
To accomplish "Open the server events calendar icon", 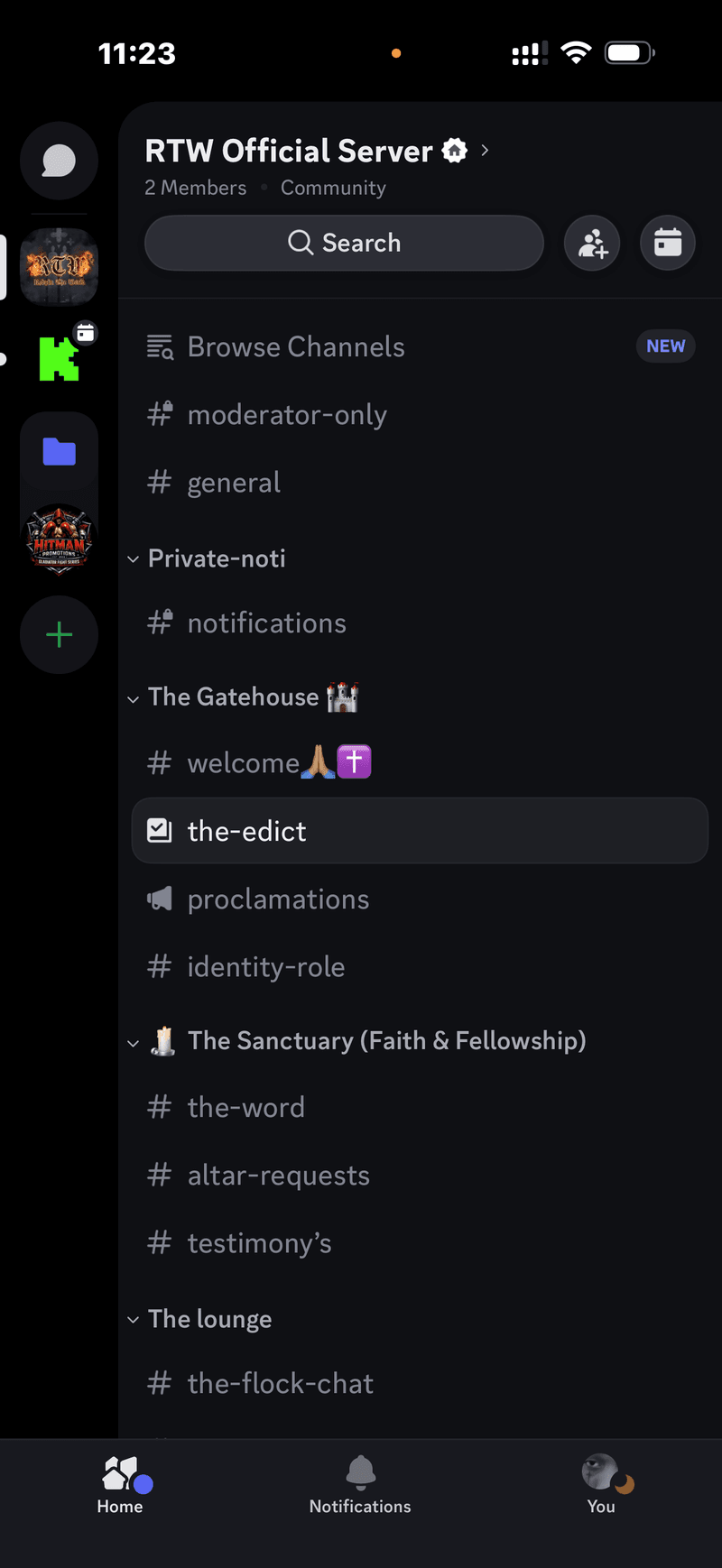I will (668, 243).
